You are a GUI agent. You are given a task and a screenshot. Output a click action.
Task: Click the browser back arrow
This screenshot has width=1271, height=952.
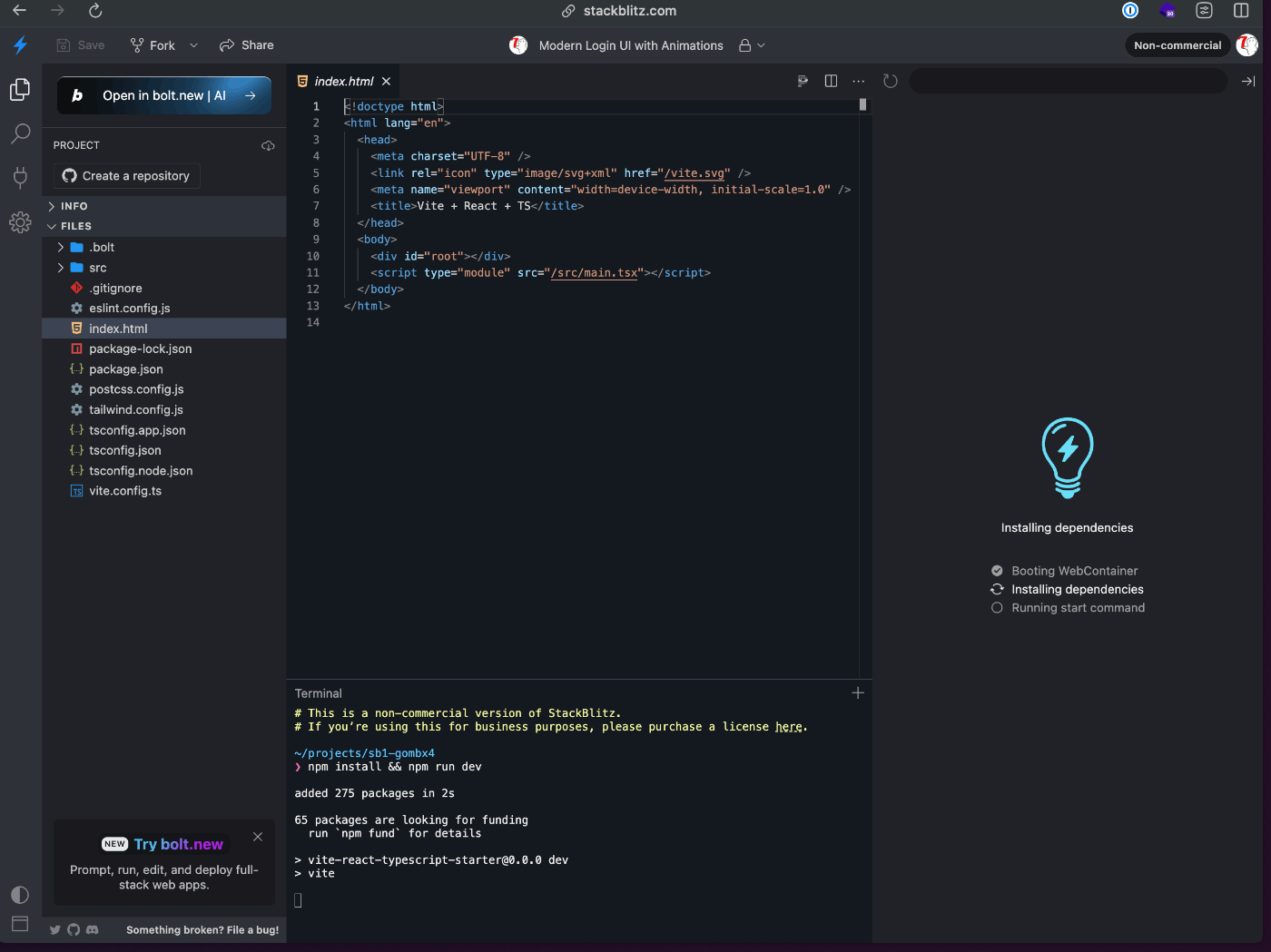point(19,10)
